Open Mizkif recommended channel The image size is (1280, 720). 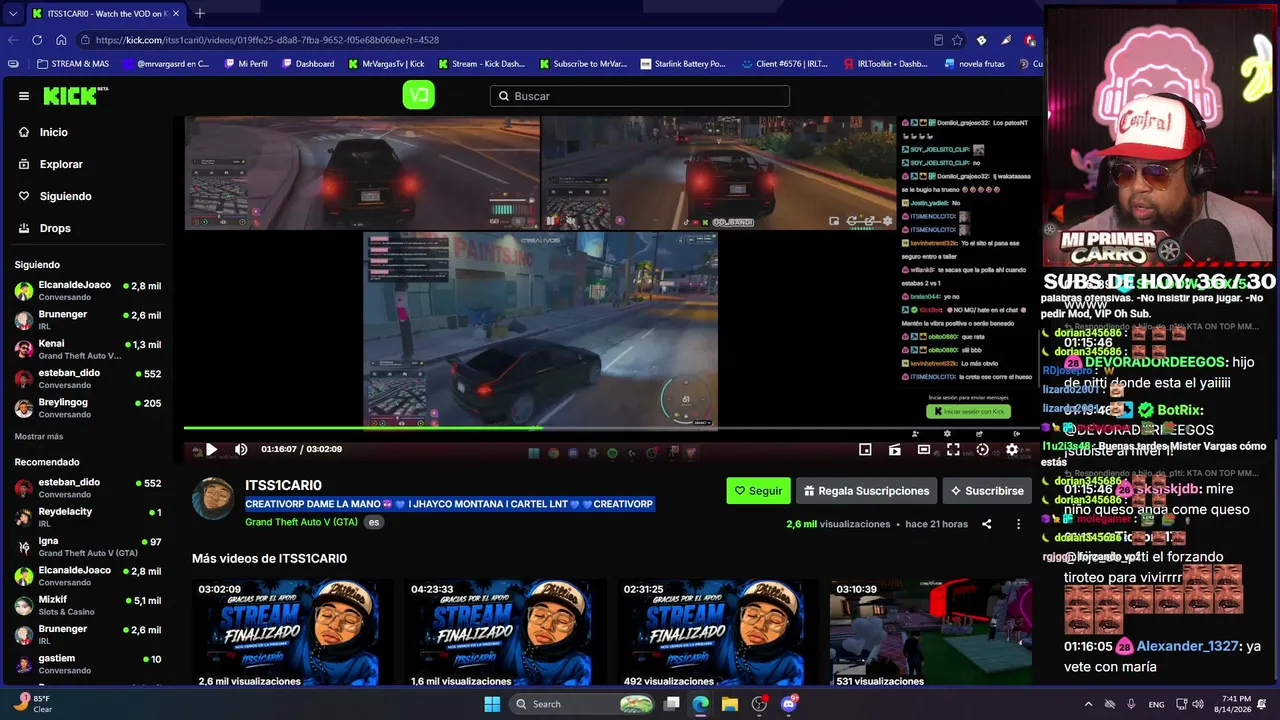pos(88,606)
